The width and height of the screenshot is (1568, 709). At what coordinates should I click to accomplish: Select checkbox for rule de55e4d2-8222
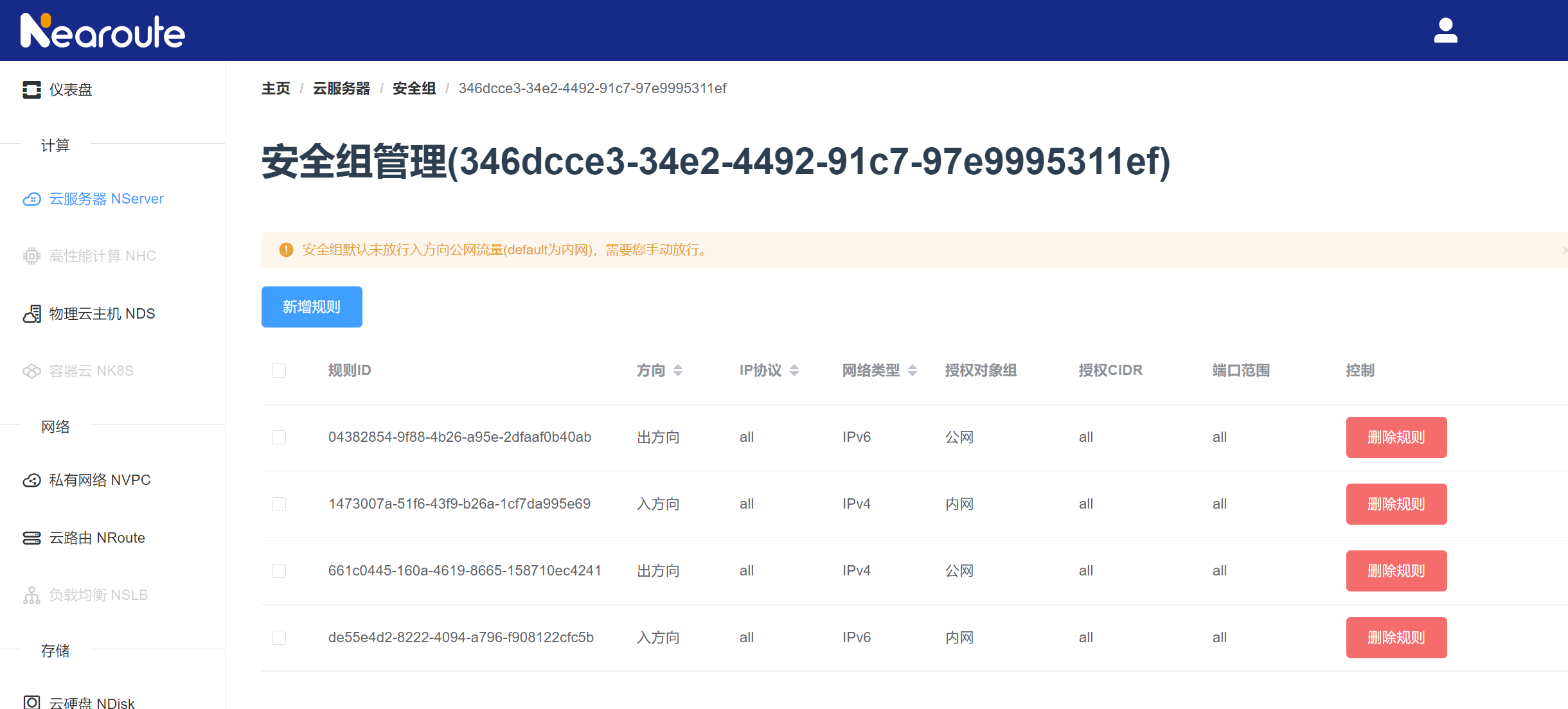click(279, 638)
